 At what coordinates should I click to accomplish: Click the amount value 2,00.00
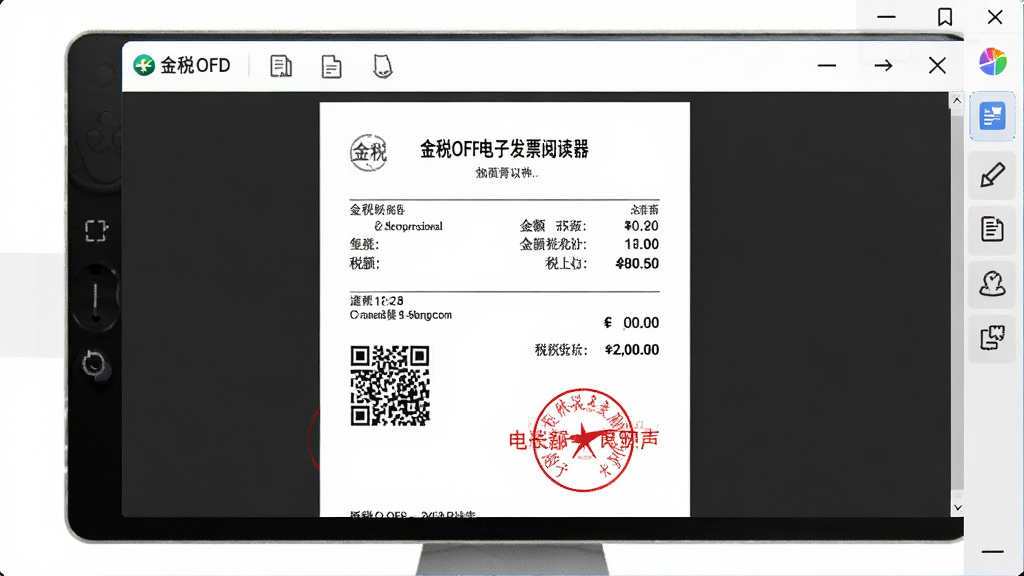click(x=632, y=350)
